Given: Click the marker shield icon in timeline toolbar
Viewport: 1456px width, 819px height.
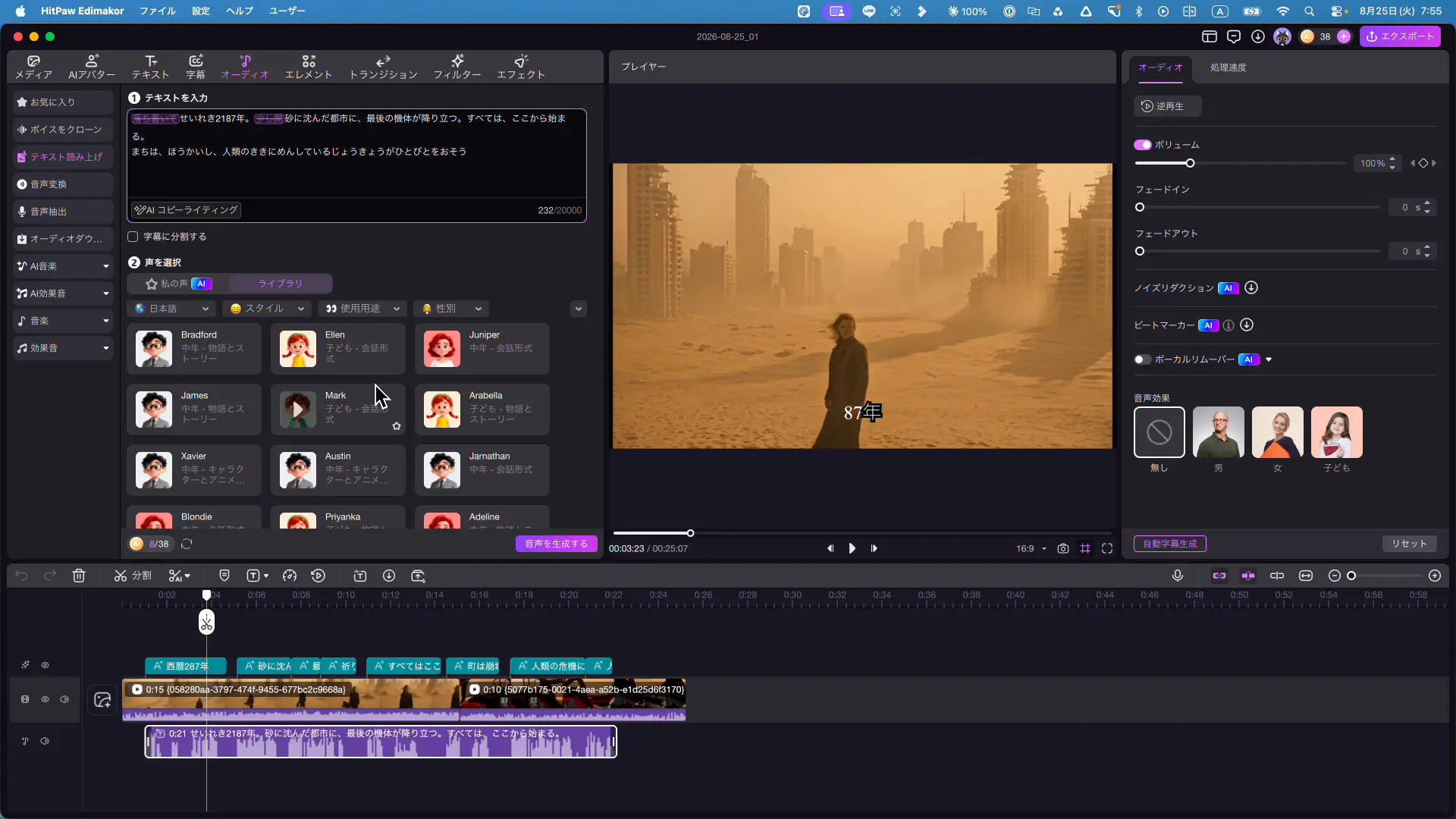Looking at the screenshot, I should [x=224, y=576].
